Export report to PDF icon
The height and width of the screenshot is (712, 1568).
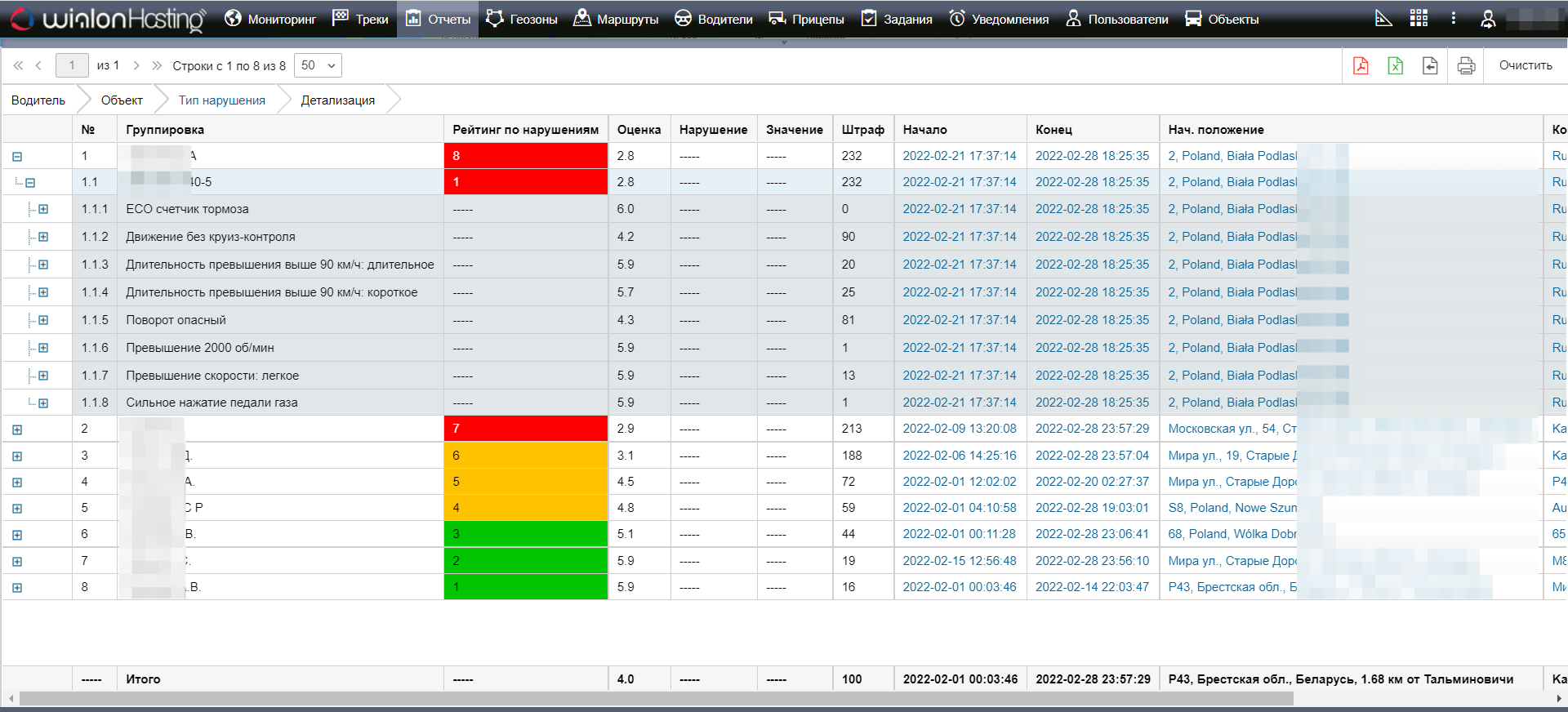click(x=1361, y=66)
